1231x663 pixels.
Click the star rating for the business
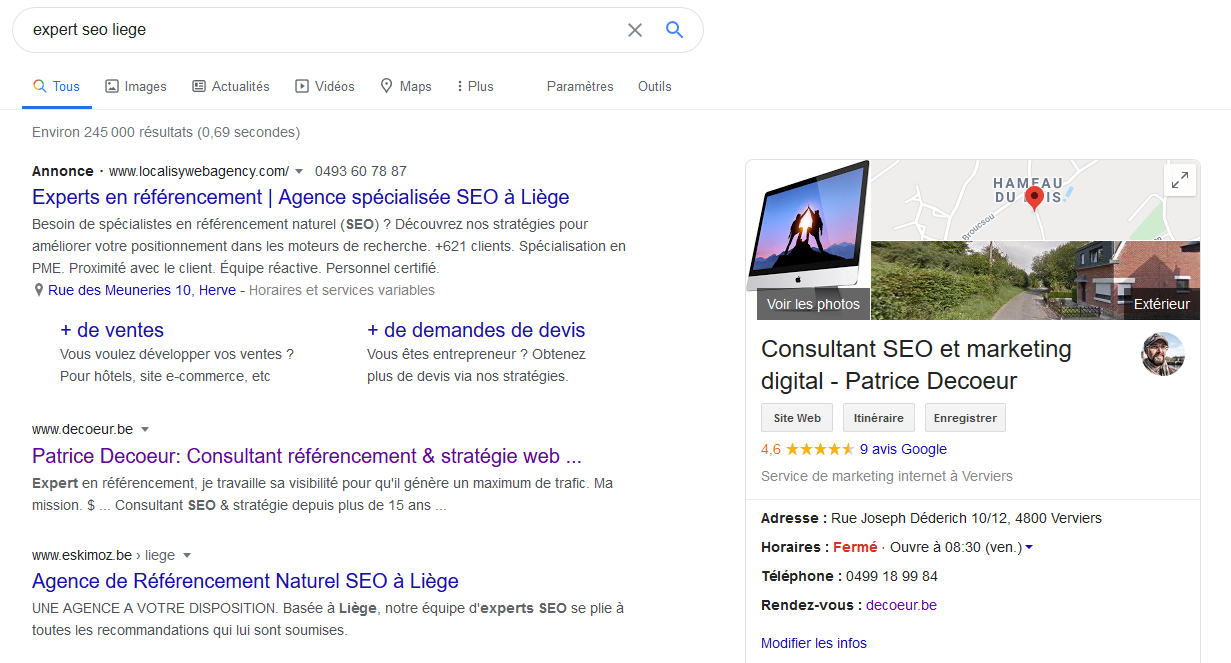click(820, 449)
